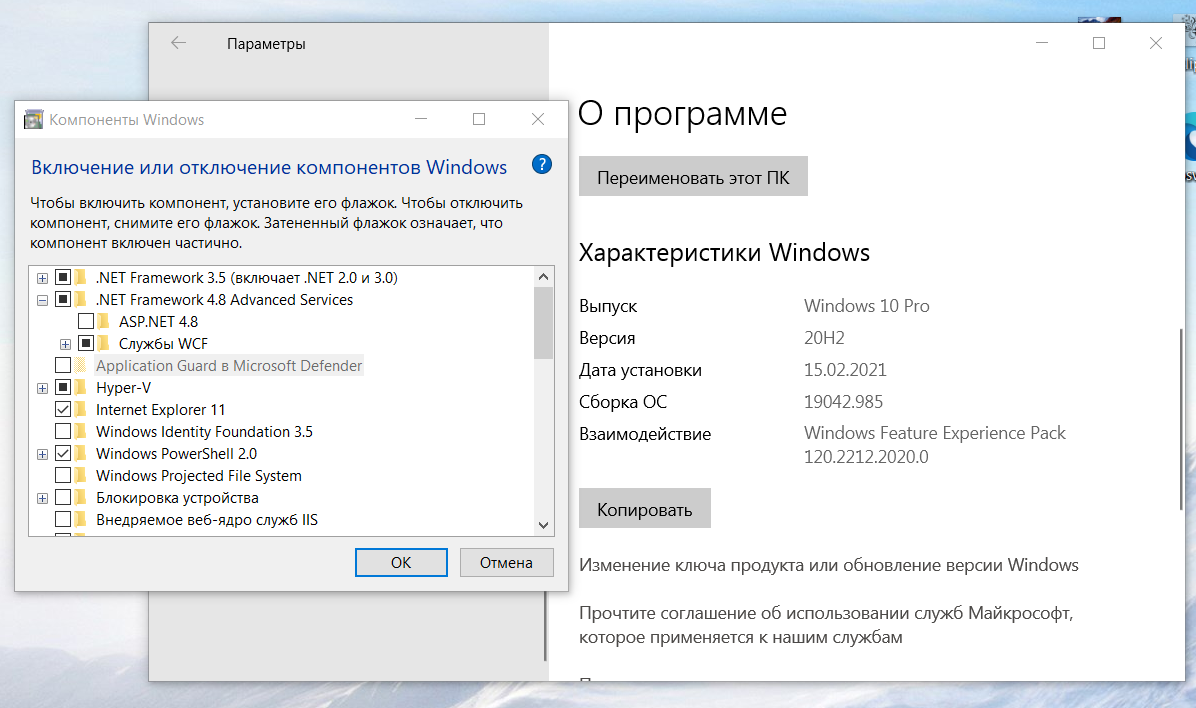Viewport: 1196px width, 708px height.
Task: Enable ASP.NET 4.8 checkbox
Action: coord(86,321)
